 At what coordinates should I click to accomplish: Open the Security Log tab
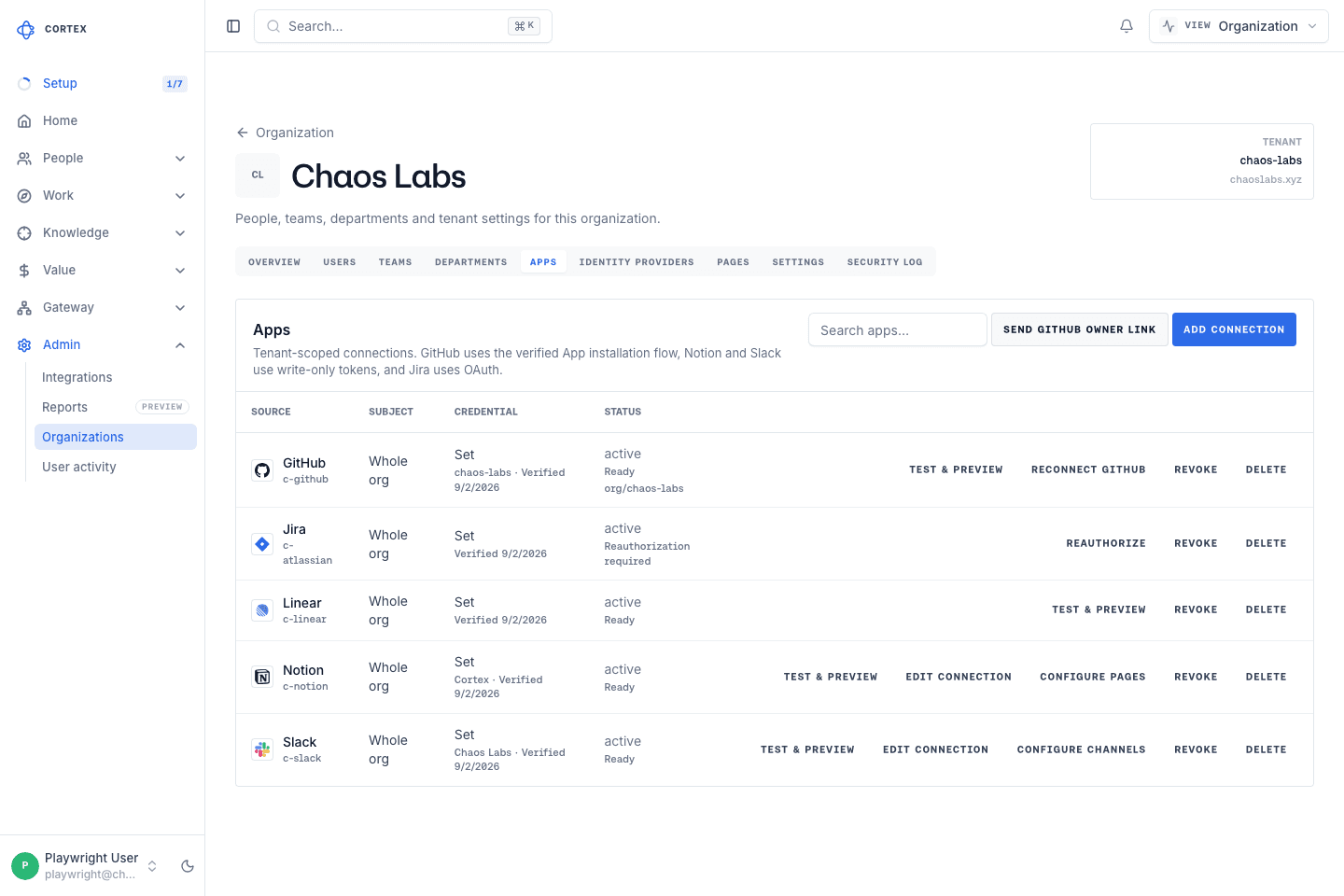pos(885,262)
